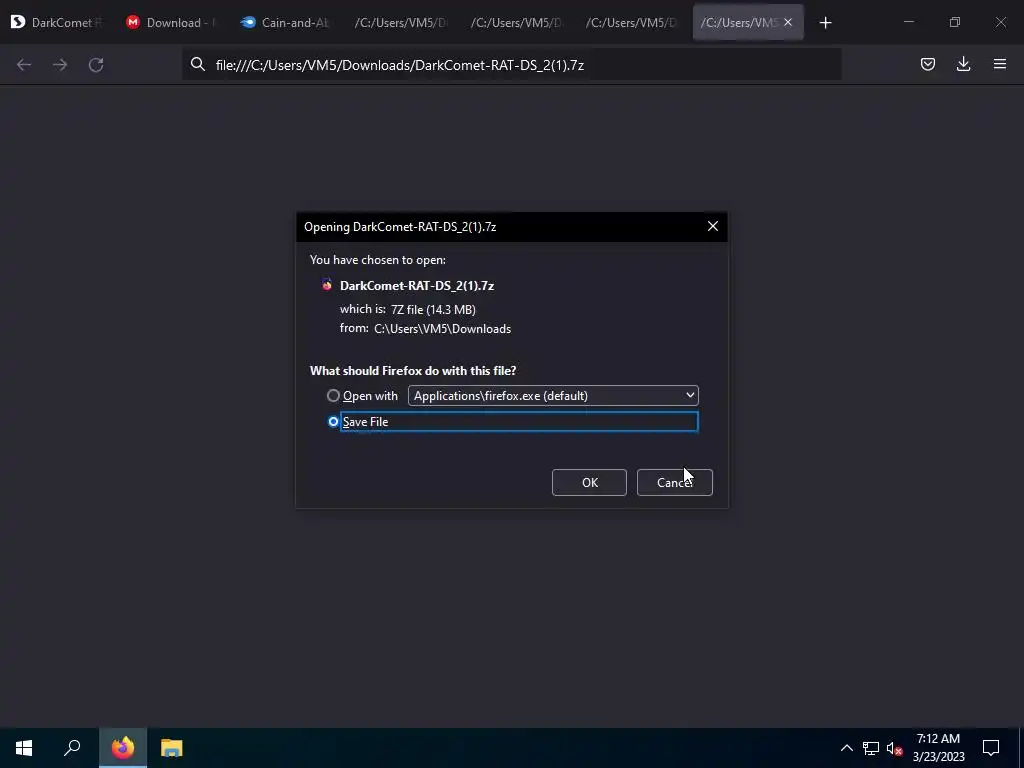Open a new tab with plus button

825,23
